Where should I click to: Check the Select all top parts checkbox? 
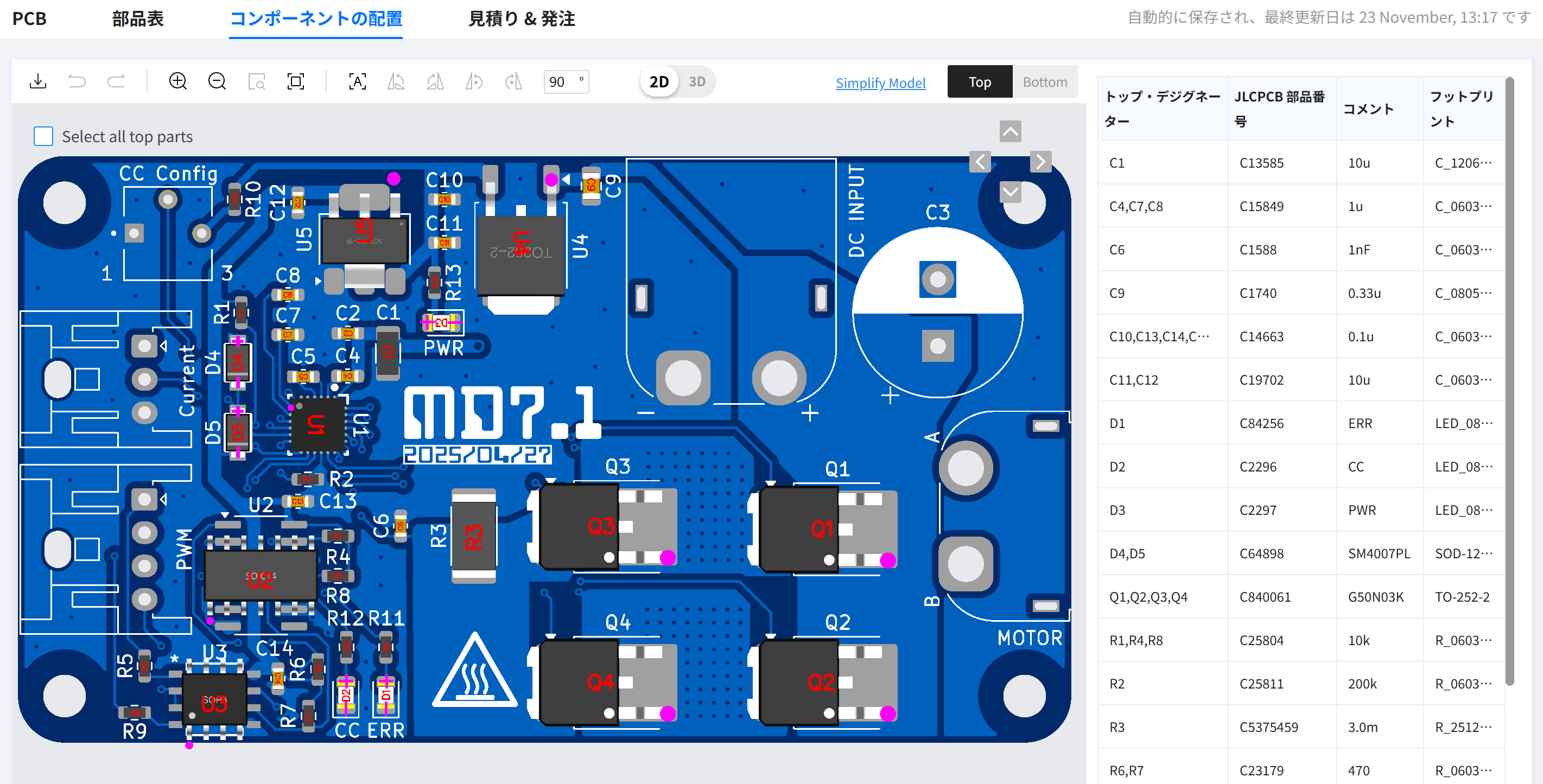pyautogui.click(x=43, y=136)
